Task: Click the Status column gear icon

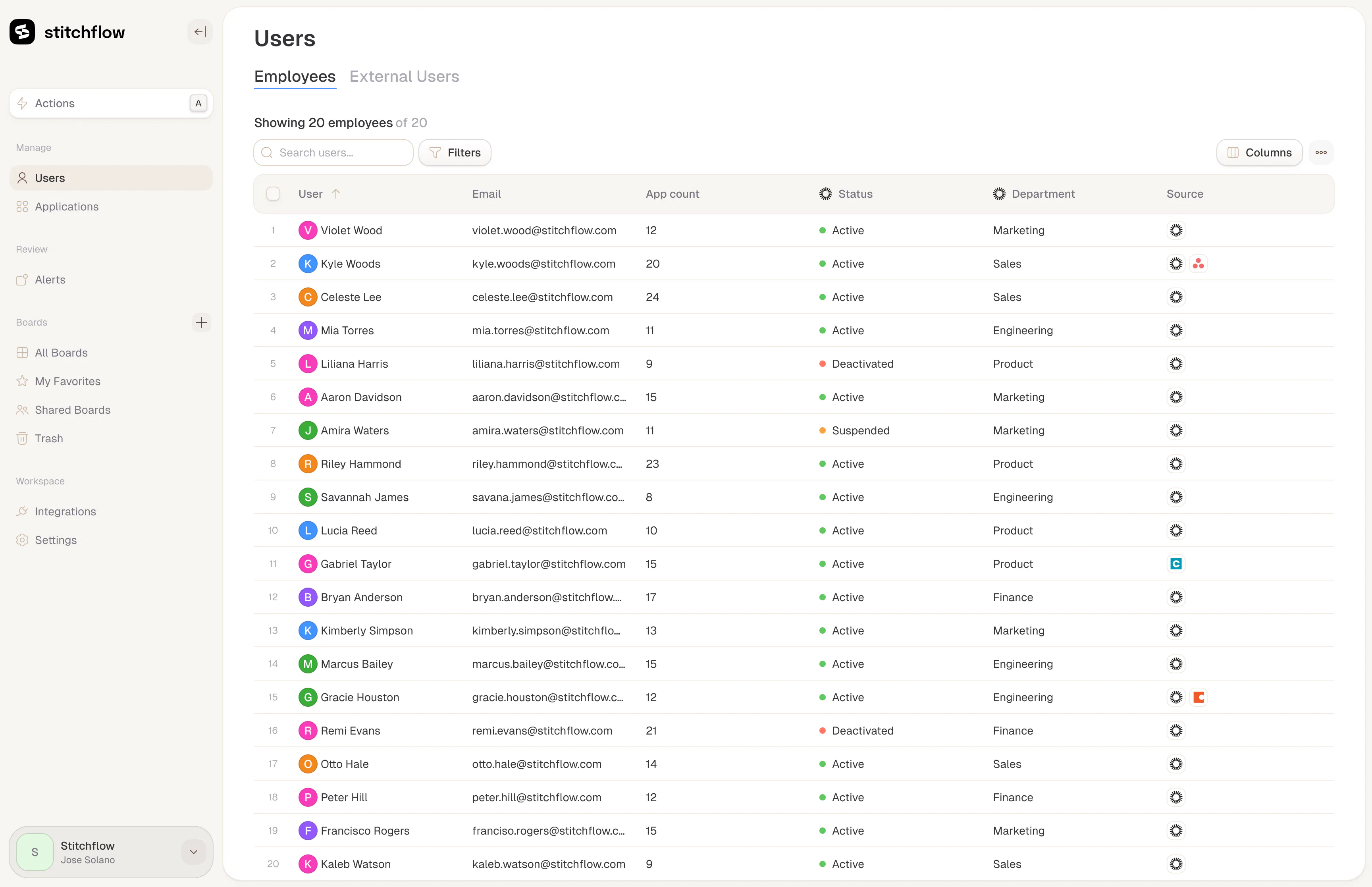Action: tap(825, 194)
